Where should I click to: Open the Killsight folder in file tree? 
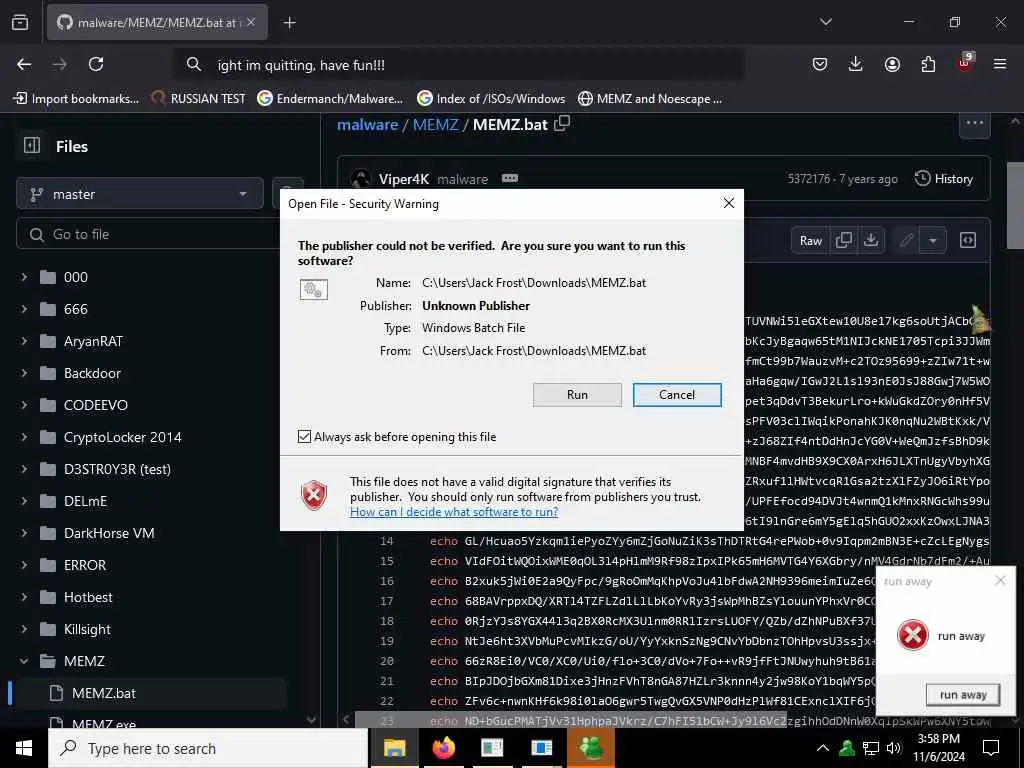[88, 629]
